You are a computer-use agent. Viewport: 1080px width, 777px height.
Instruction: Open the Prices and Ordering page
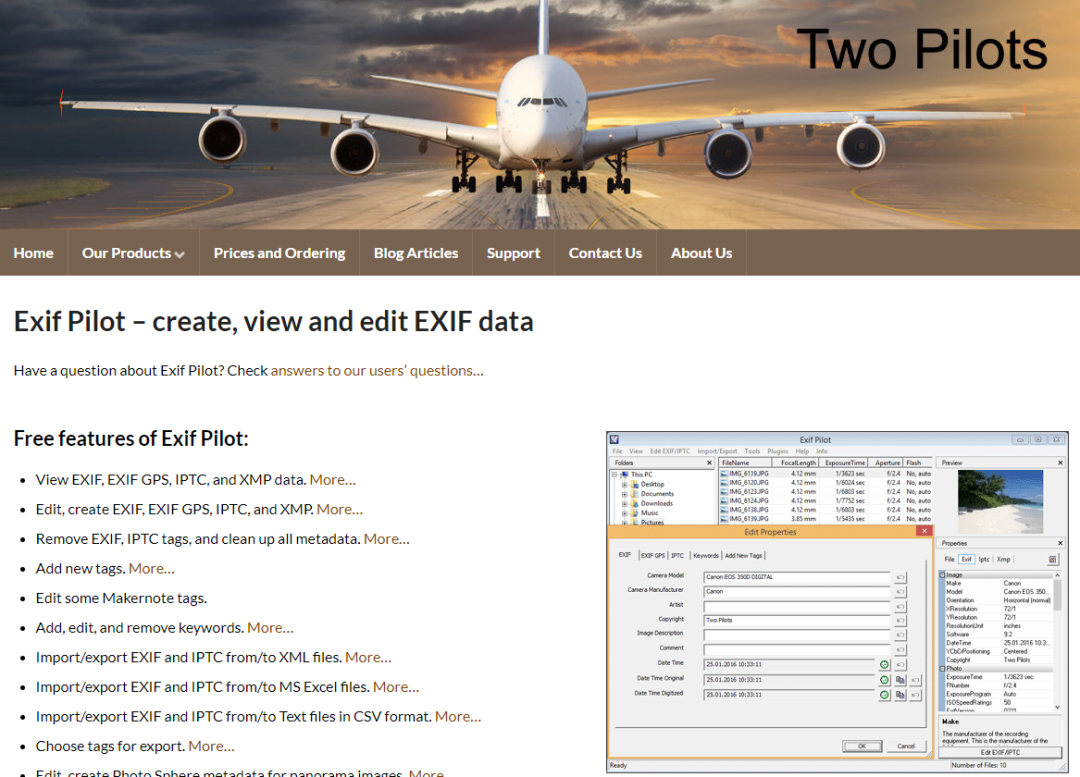click(x=280, y=253)
